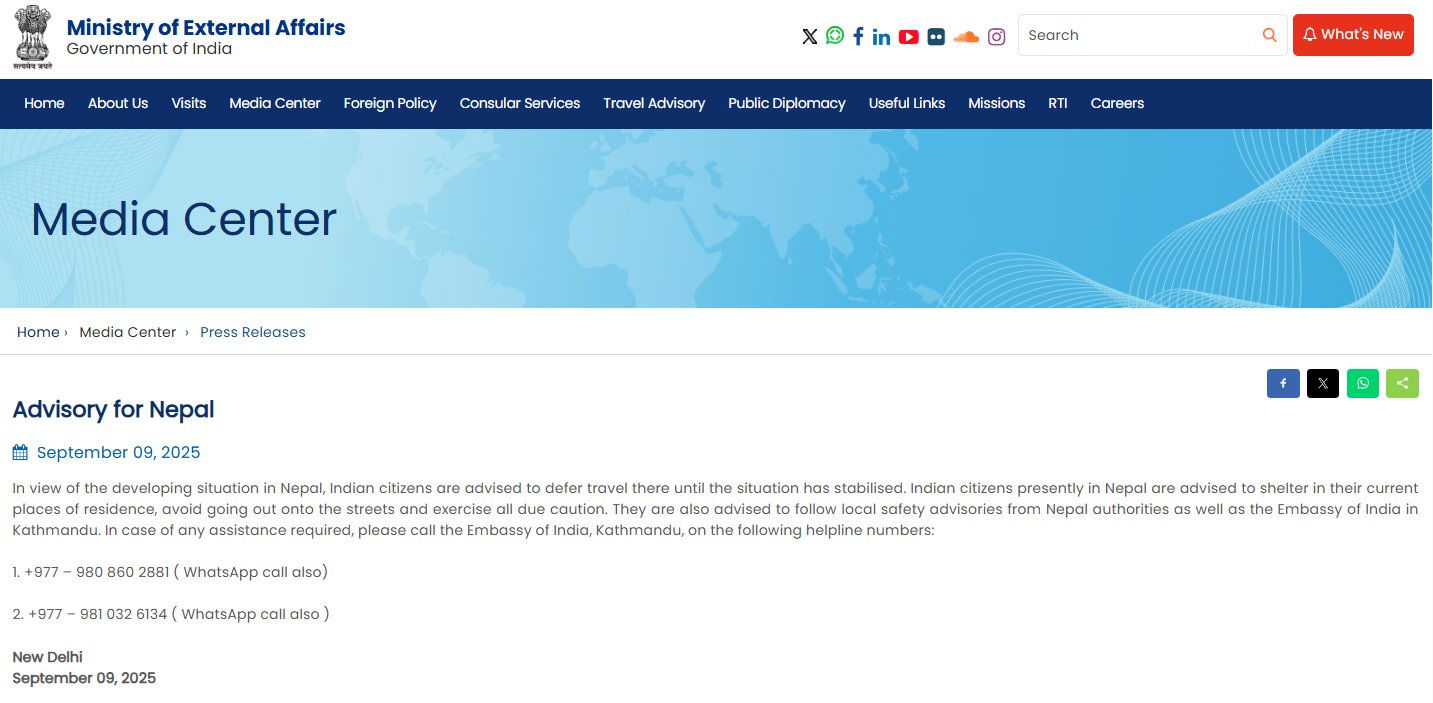
Task: Open the Careers menu item
Action: point(1117,103)
